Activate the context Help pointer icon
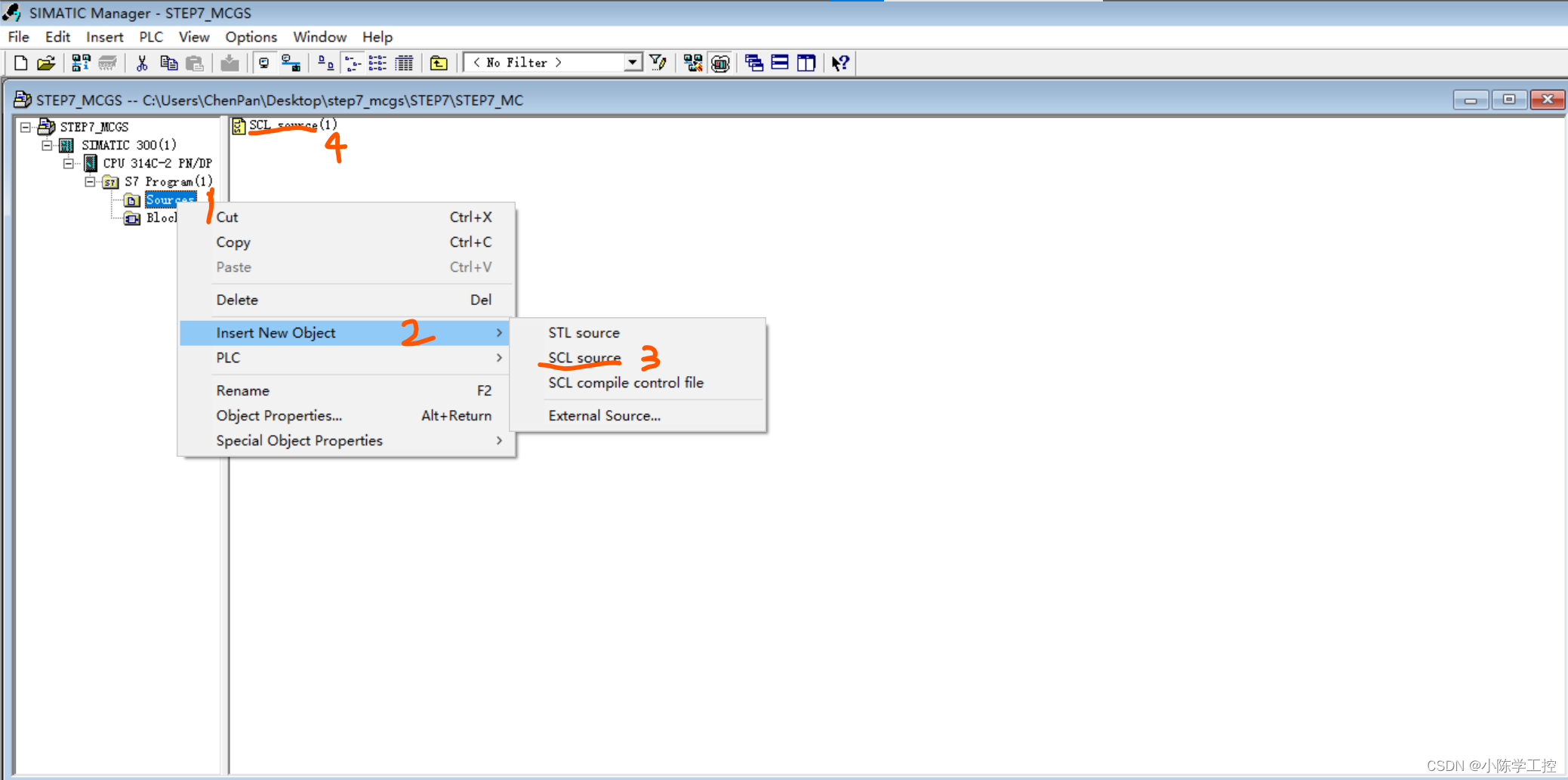Image resolution: width=1568 pixels, height=780 pixels. tap(840, 63)
